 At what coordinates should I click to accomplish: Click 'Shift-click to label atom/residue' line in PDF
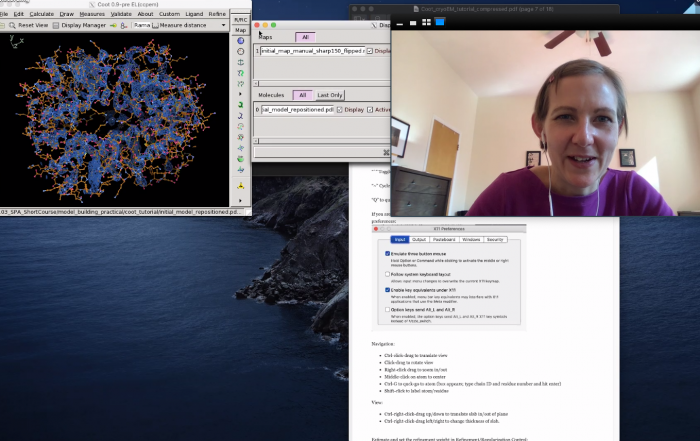(x=416, y=391)
